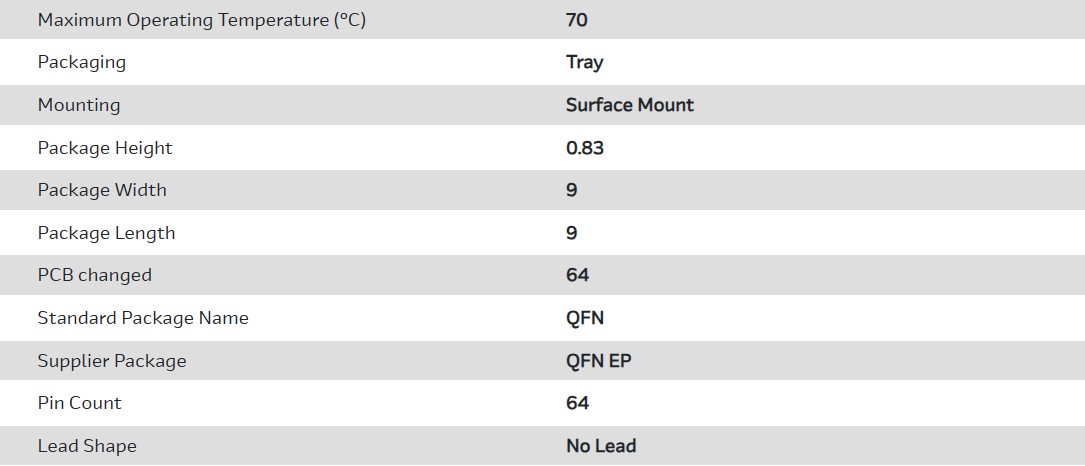This screenshot has width=1085, height=466.
Task: Click the Packaging row label
Action: coord(82,62)
